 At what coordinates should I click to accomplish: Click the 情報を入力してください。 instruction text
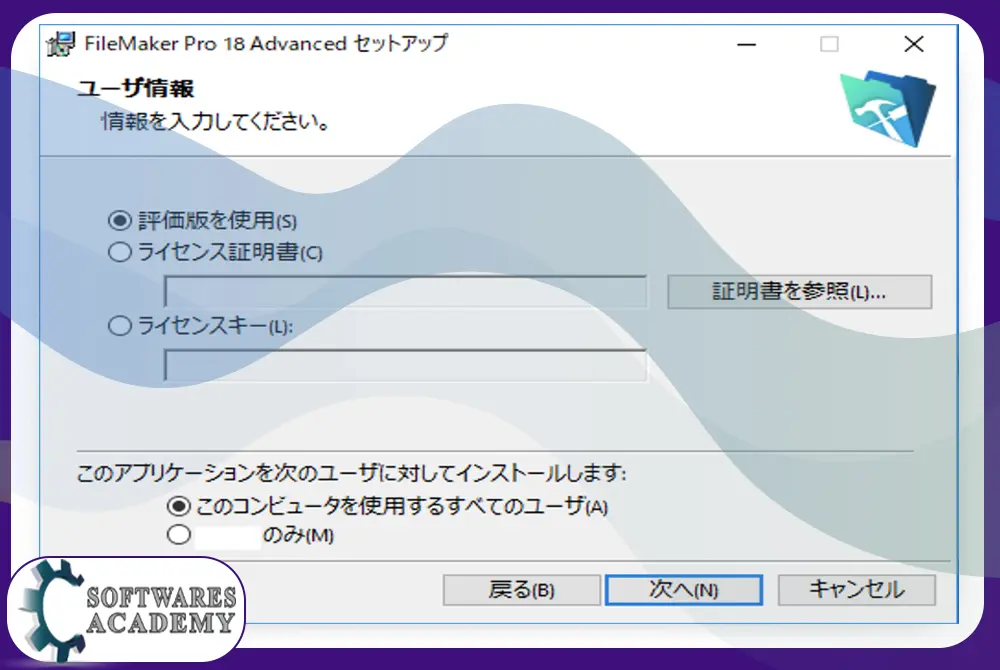(x=216, y=120)
